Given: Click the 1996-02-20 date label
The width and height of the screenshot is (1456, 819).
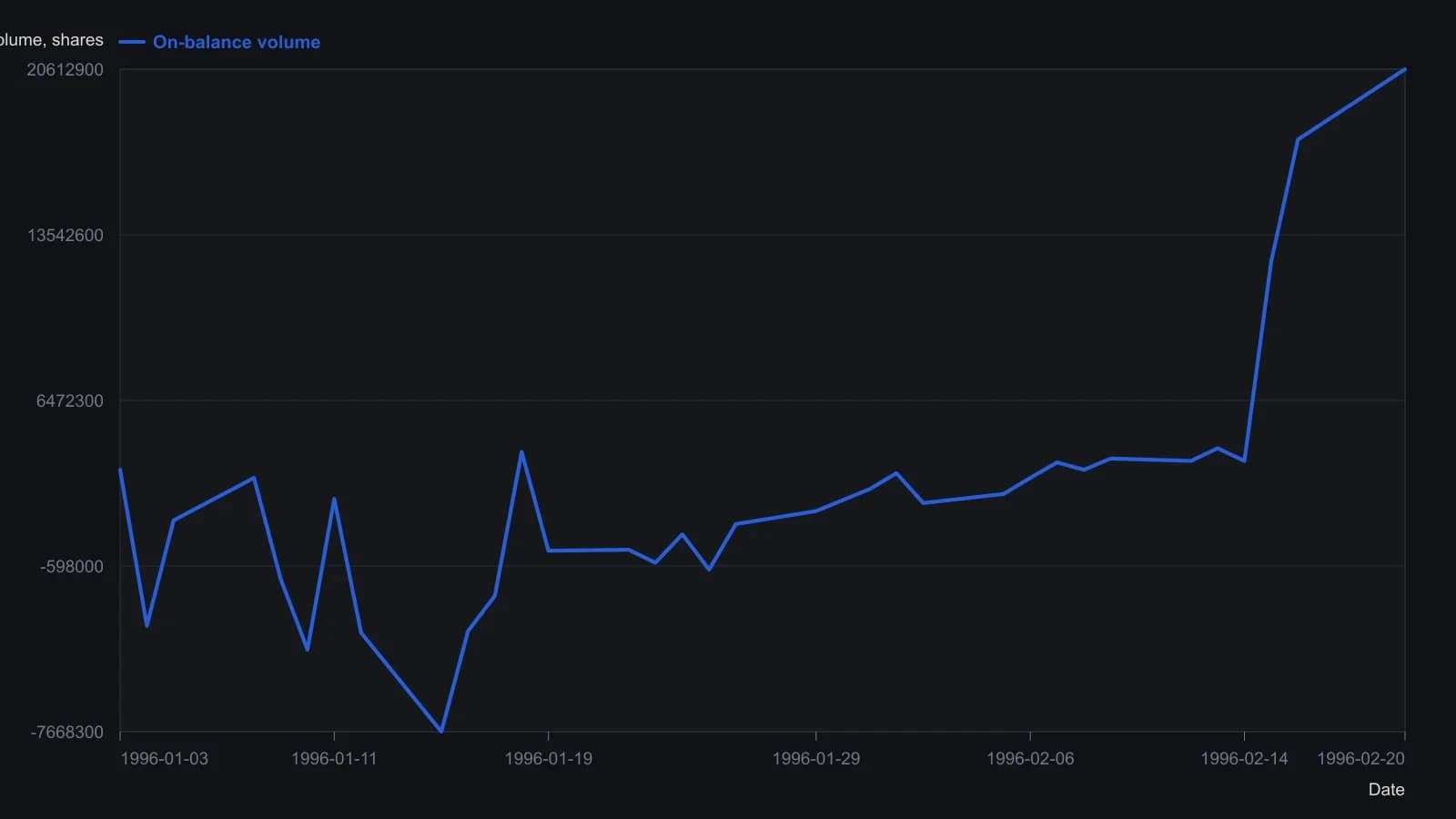Looking at the screenshot, I should click(1360, 759).
